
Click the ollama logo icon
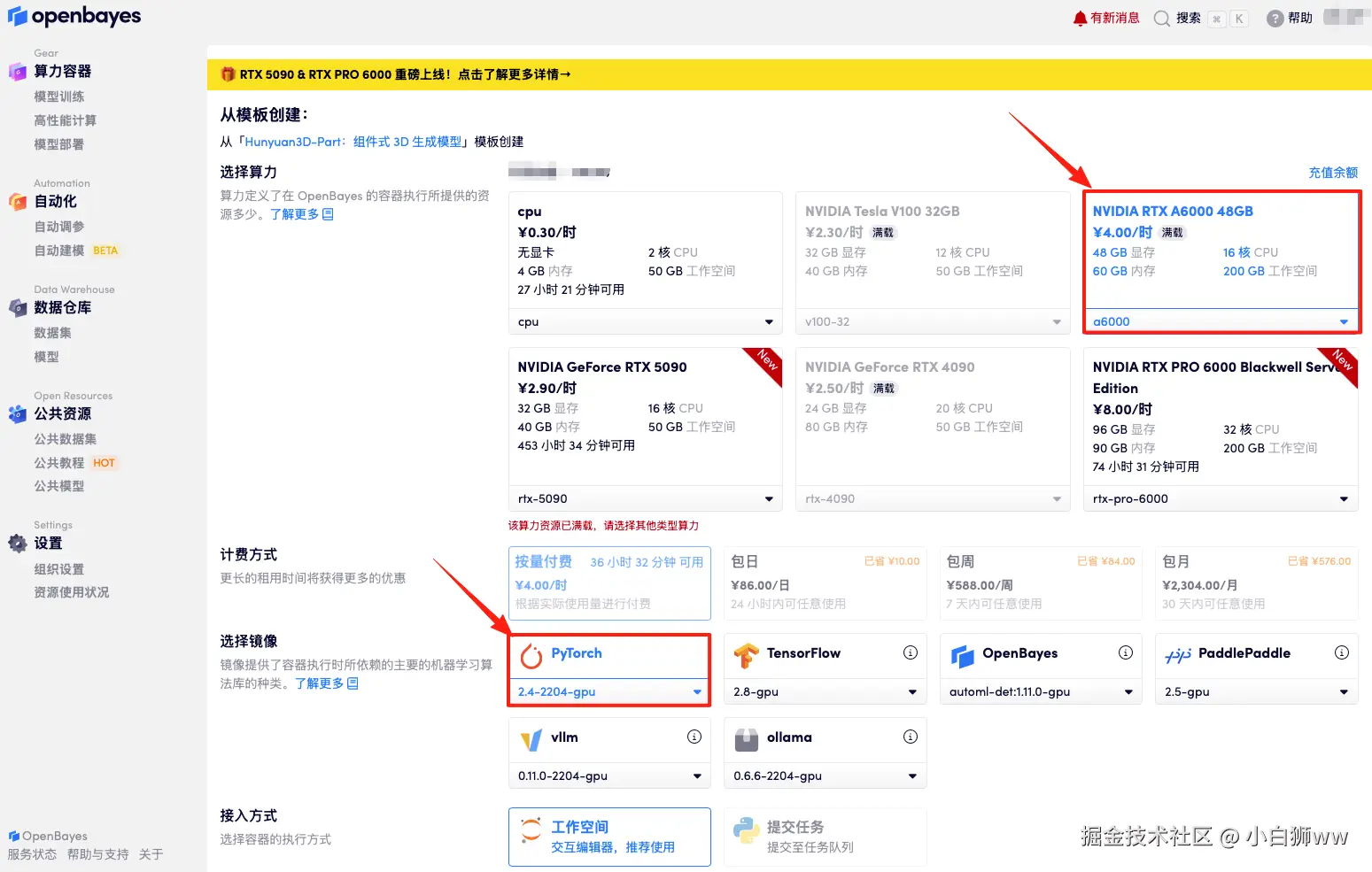point(747,740)
